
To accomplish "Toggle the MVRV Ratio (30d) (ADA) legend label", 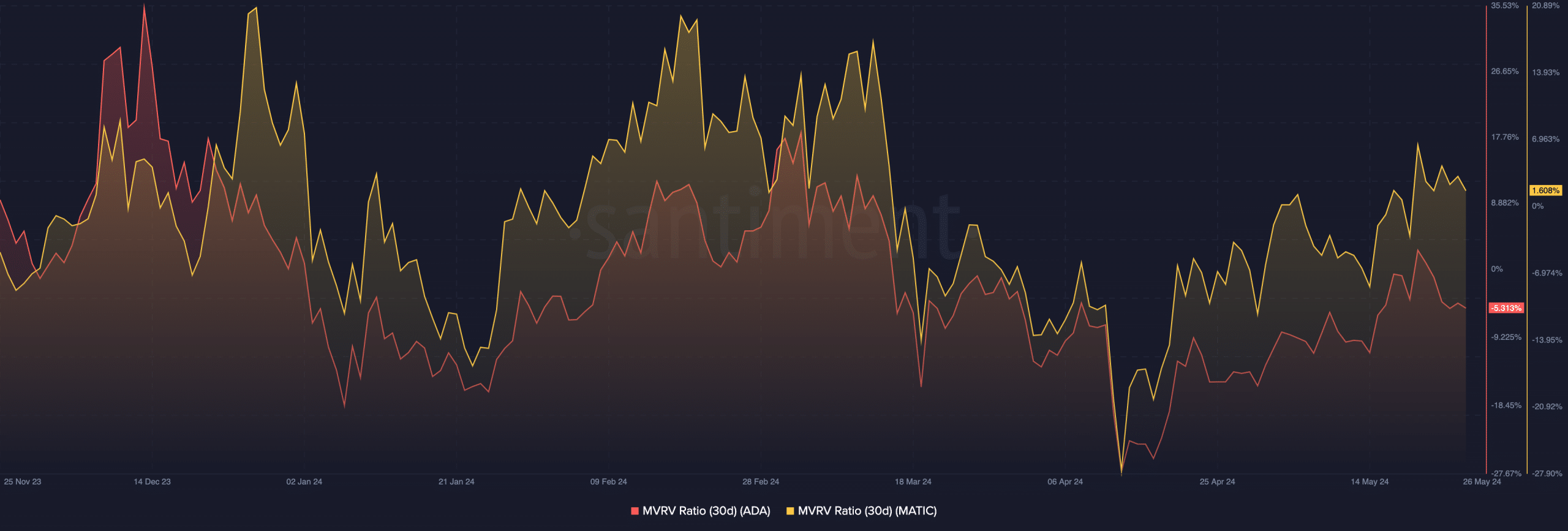I will pos(706,511).
